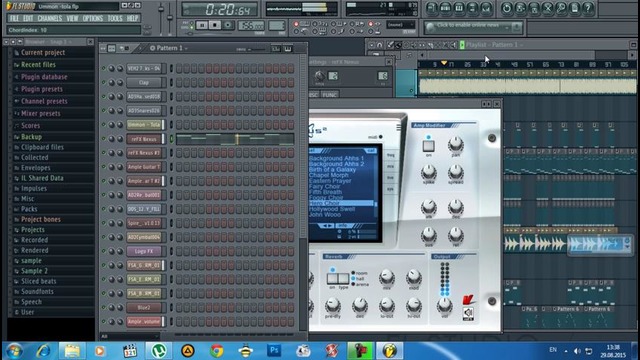This screenshot has width=640, height=360.
Task: Toggle the Reverb on button in Nexus
Action: pos(332,278)
